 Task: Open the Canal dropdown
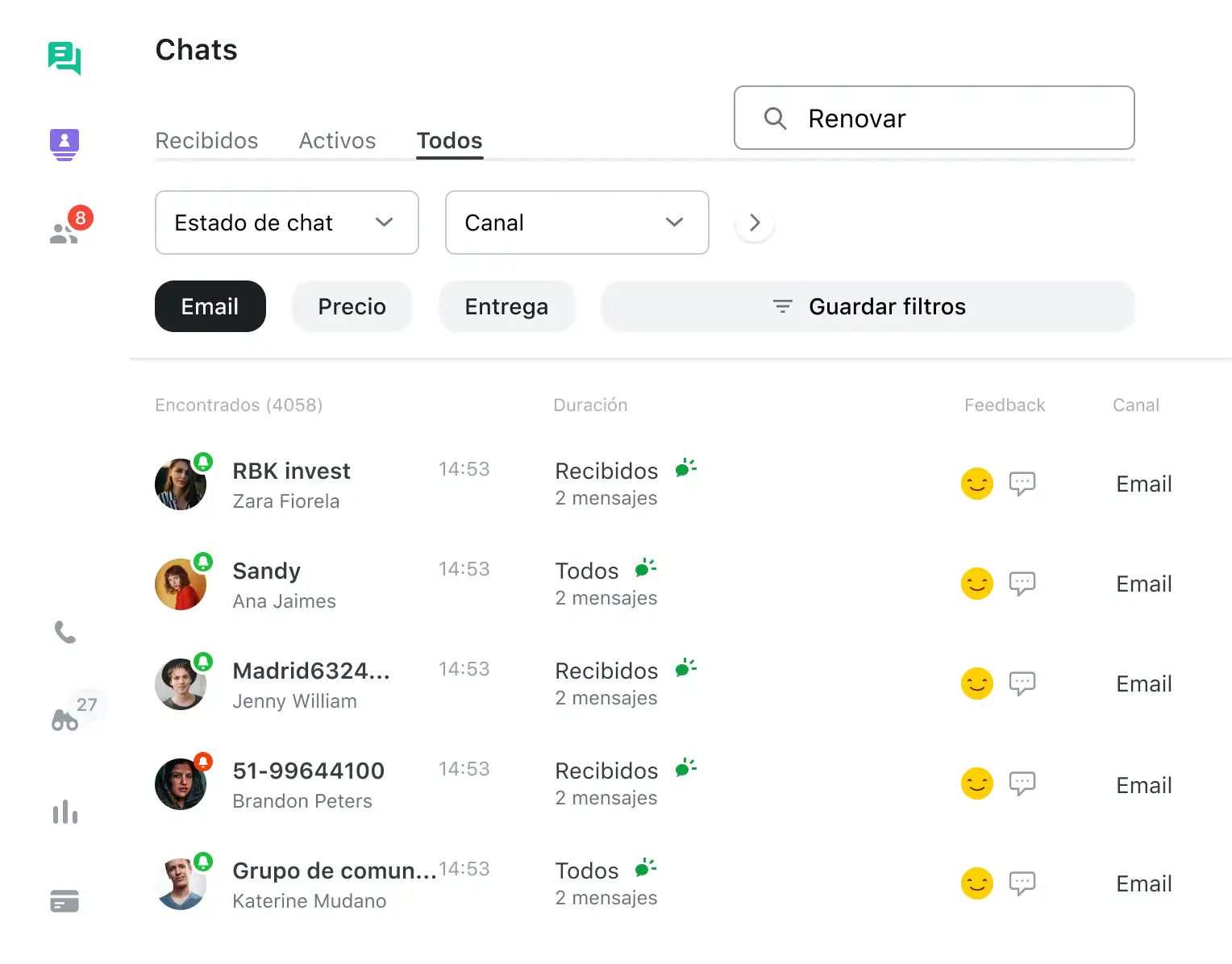tap(576, 222)
